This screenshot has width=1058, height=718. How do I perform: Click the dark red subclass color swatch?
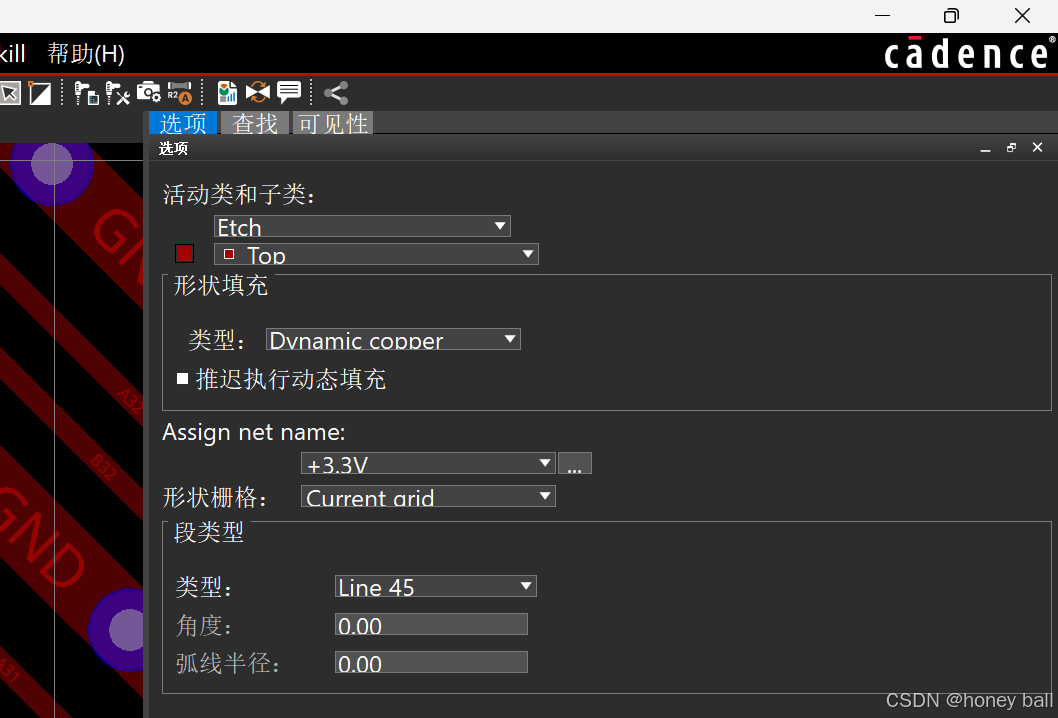pyautogui.click(x=184, y=254)
